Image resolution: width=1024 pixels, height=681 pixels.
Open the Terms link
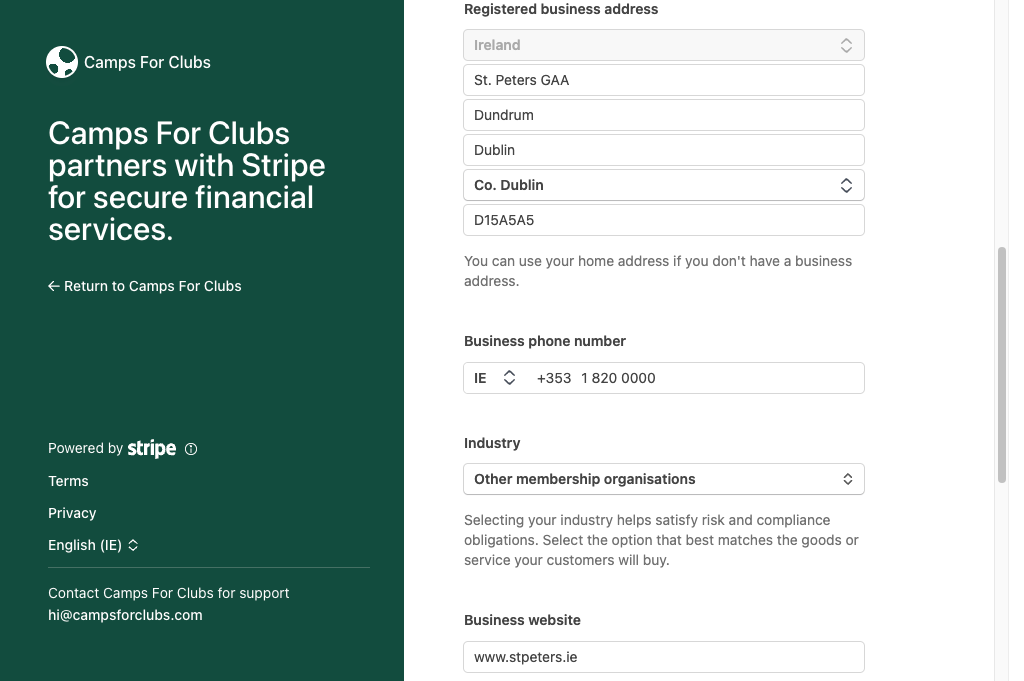click(68, 481)
